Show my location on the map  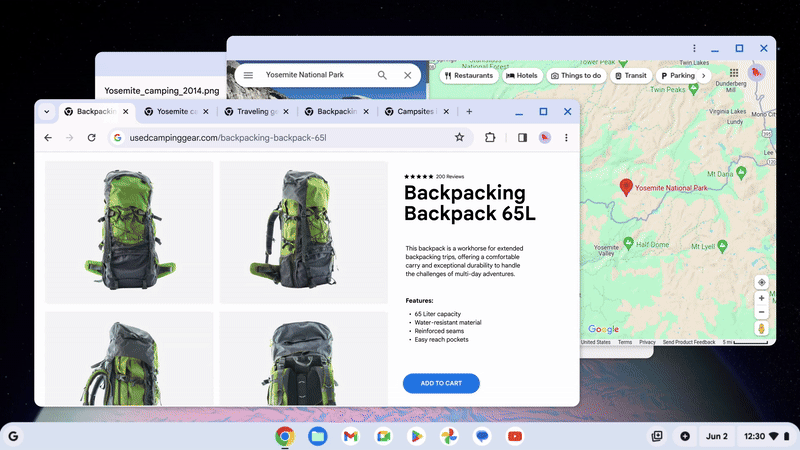761,282
